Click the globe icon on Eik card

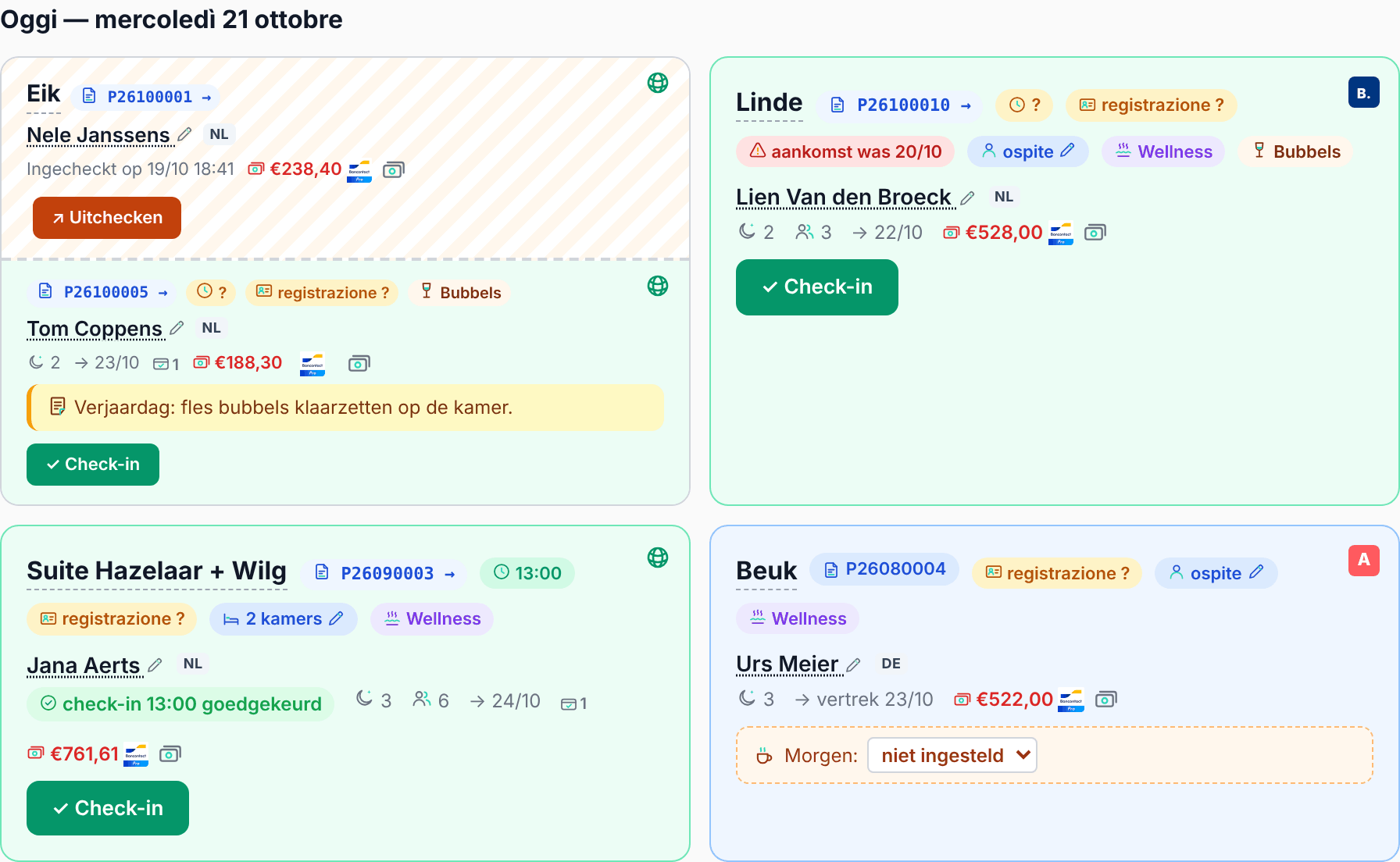click(x=658, y=83)
